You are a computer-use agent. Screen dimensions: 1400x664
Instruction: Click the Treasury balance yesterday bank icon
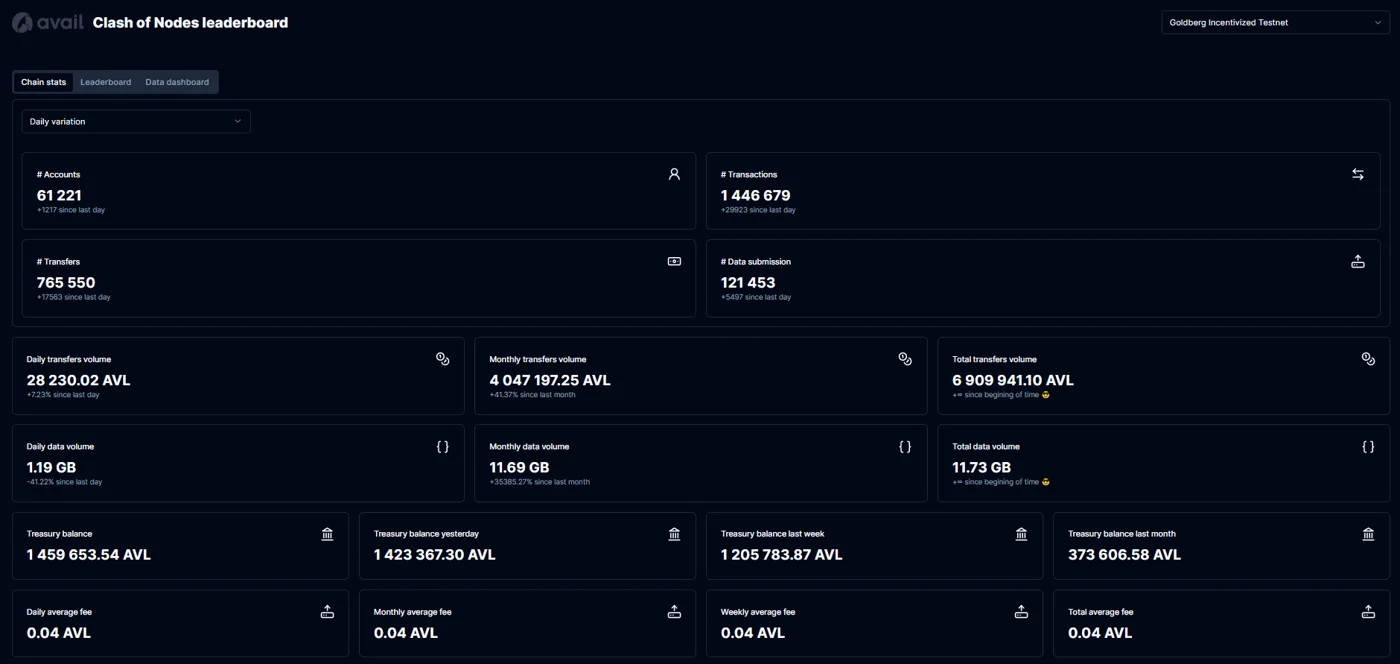click(x=674, y=534)
